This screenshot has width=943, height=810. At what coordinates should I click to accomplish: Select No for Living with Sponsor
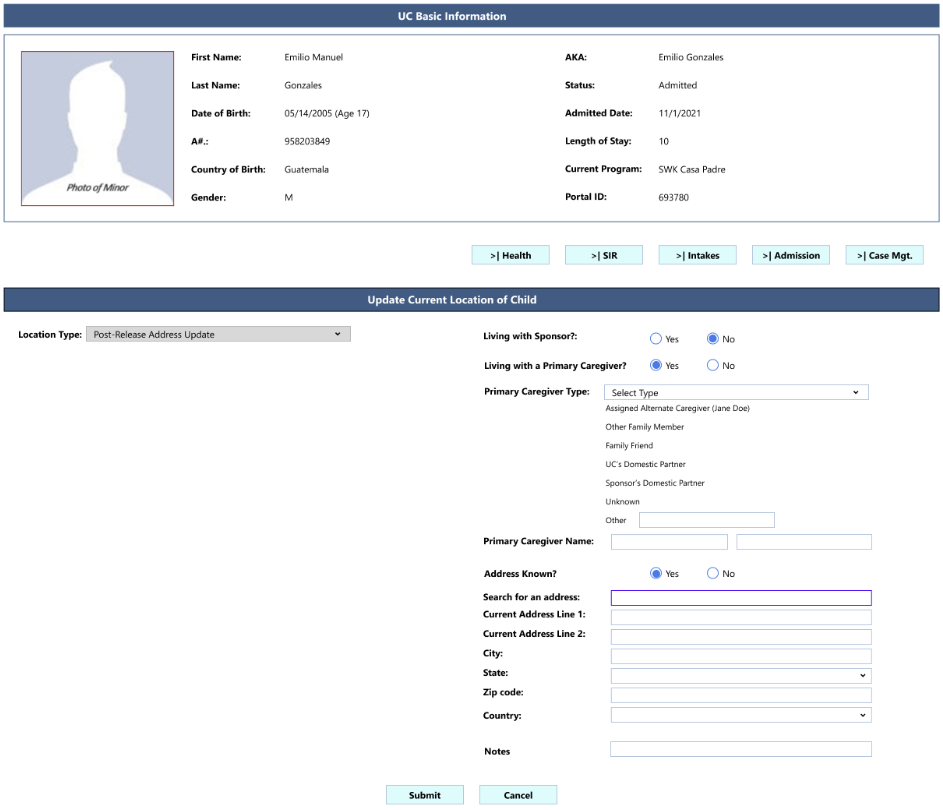713,339
